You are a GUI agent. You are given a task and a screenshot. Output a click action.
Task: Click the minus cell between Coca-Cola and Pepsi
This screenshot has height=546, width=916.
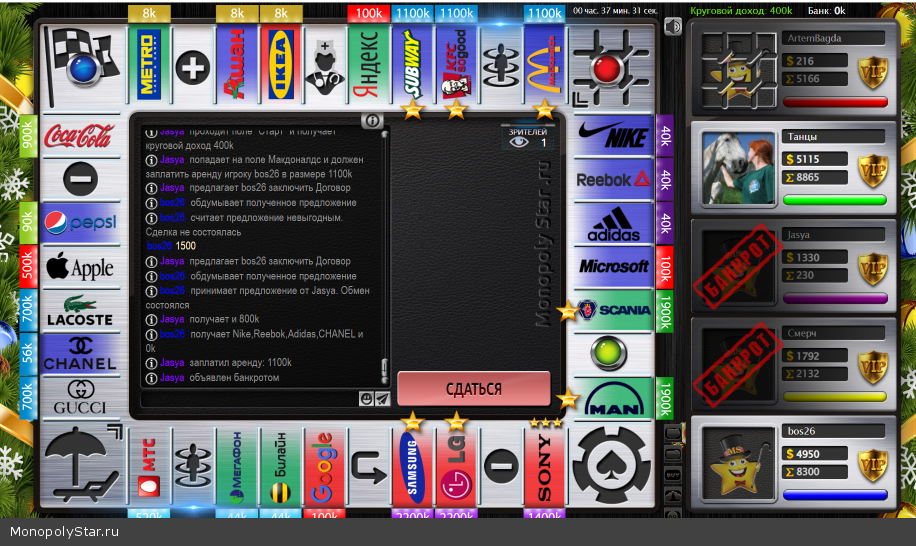(81, 180)
